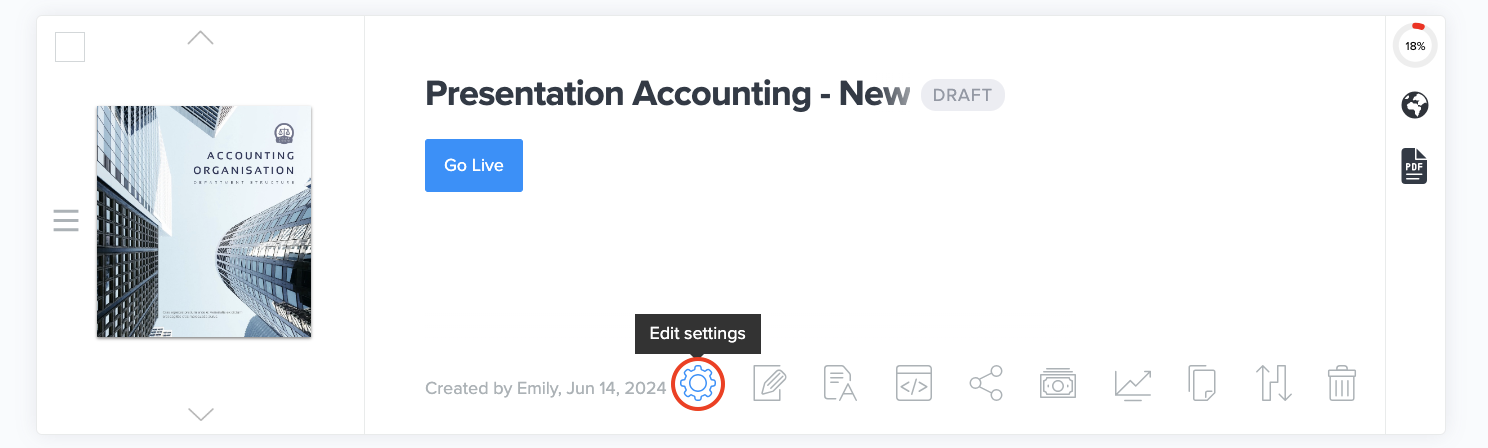Open the Accounting Organisation cover thumbnail
The width and height of the screenshot is (1488, 448).
tap(204, 221)
